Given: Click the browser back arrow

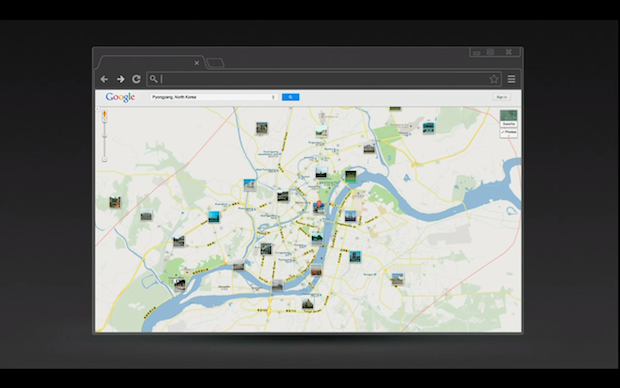Looking at the screenshot, I should [104, 79].
